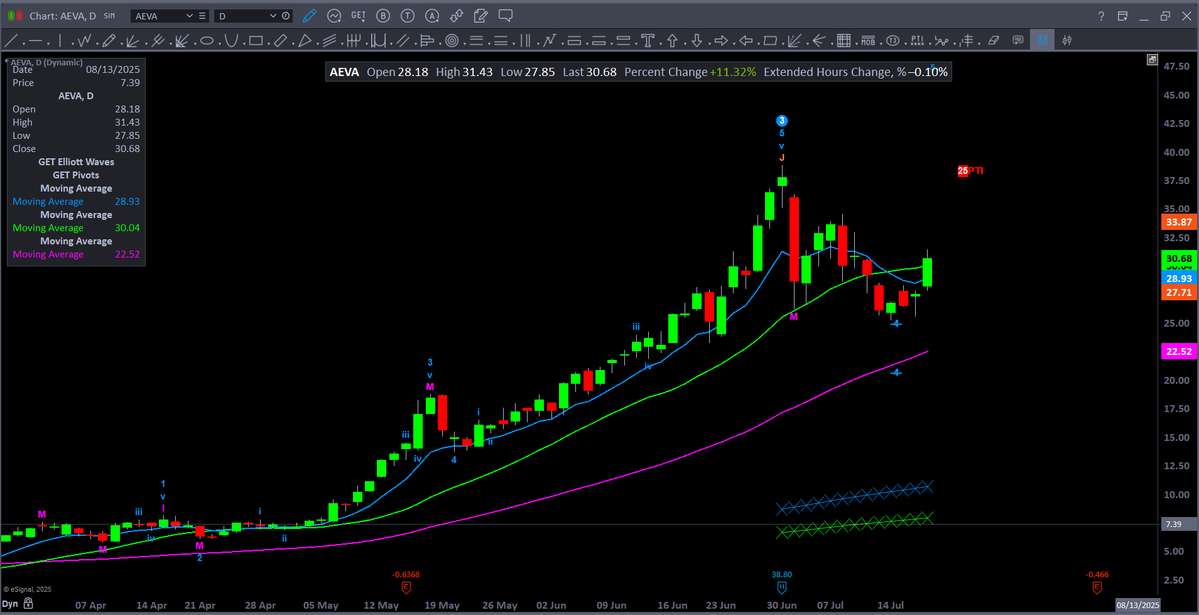Select the Horizontal Line drawing tool
Viewport: 1199px width, 615px height.
click(36, 41)
